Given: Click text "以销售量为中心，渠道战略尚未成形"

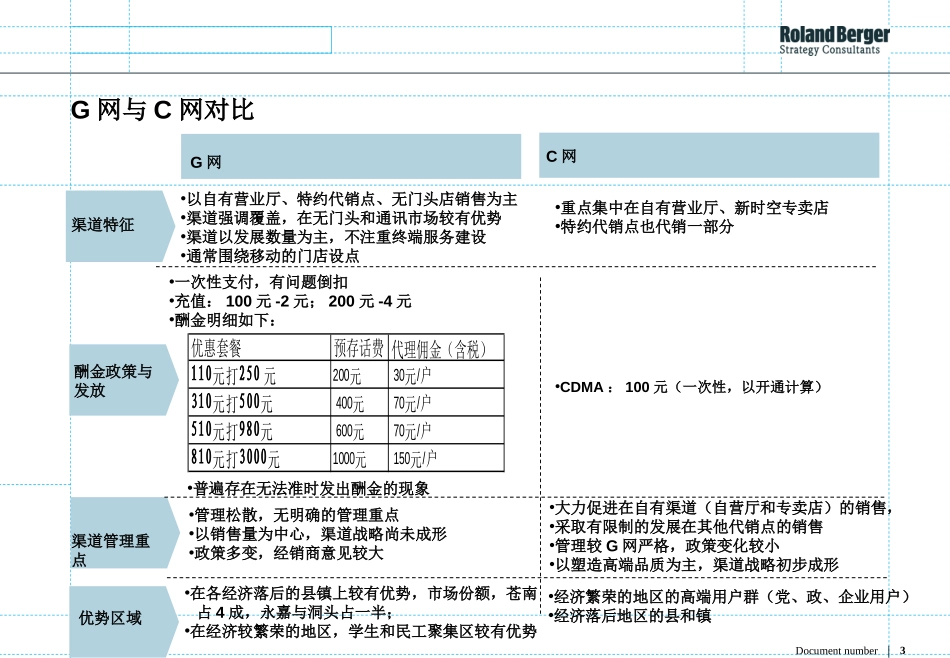Looking at the screenshot, I should click(320, 534).
